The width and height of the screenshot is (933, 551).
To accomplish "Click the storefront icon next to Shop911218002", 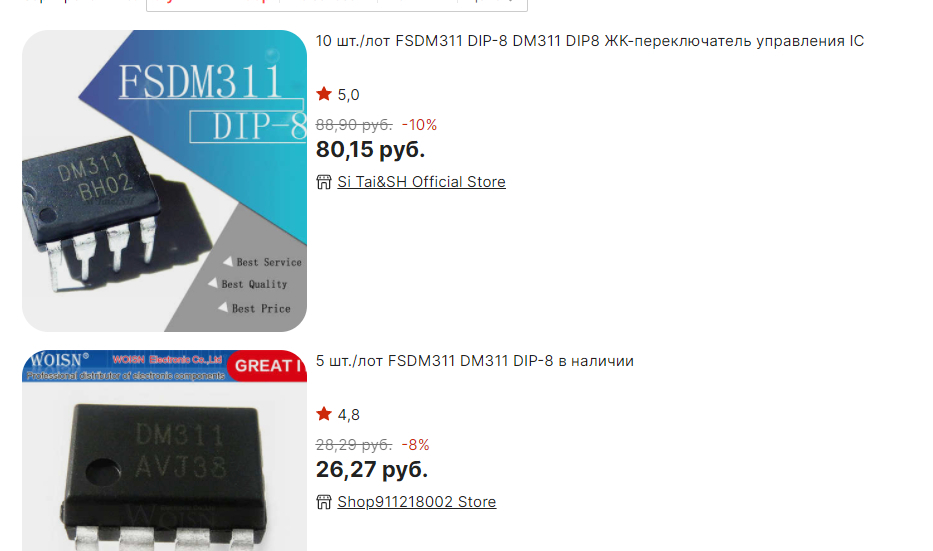I will point(324,502).
